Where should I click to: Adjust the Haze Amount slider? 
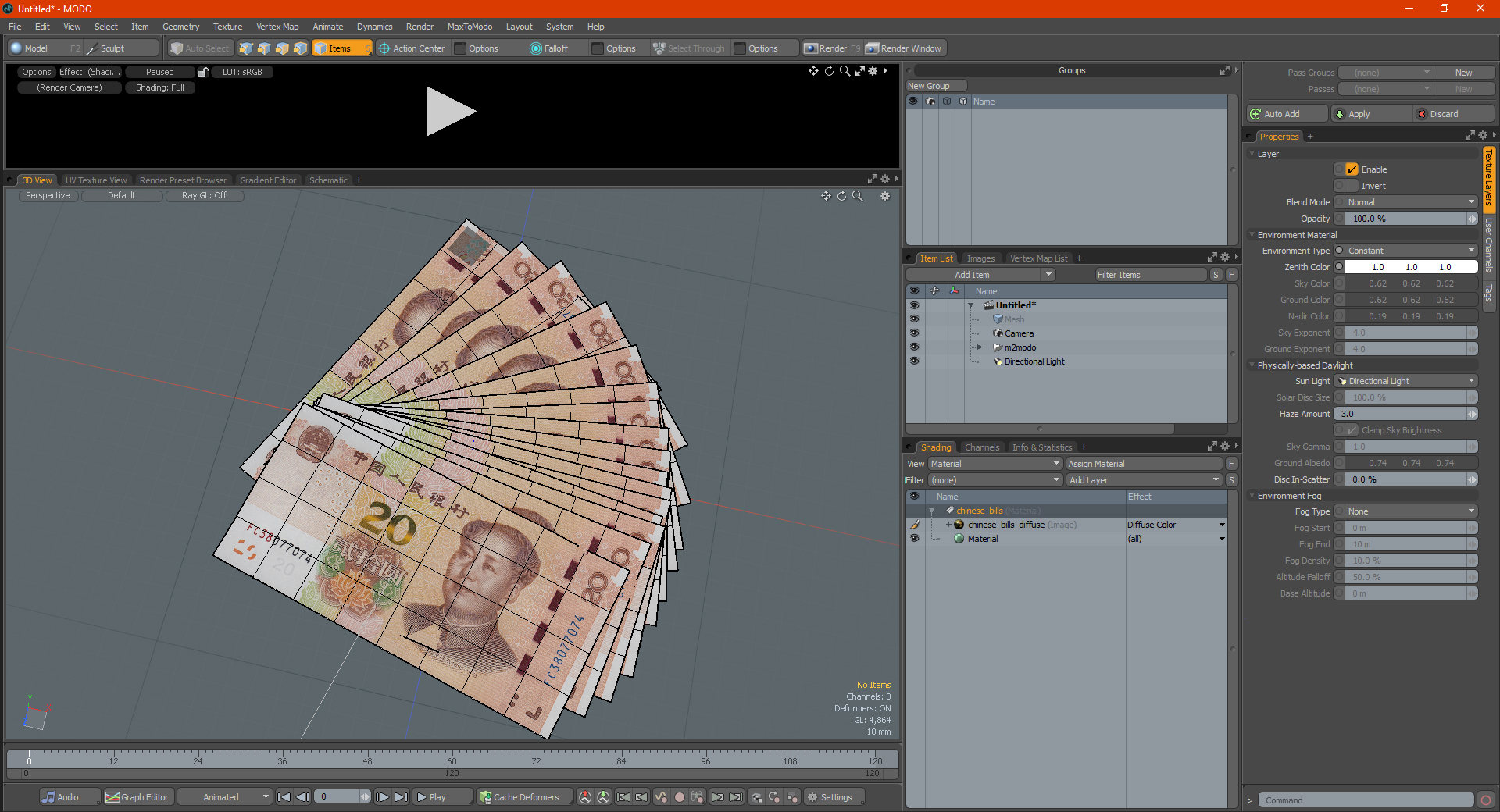click(1406, 414)
